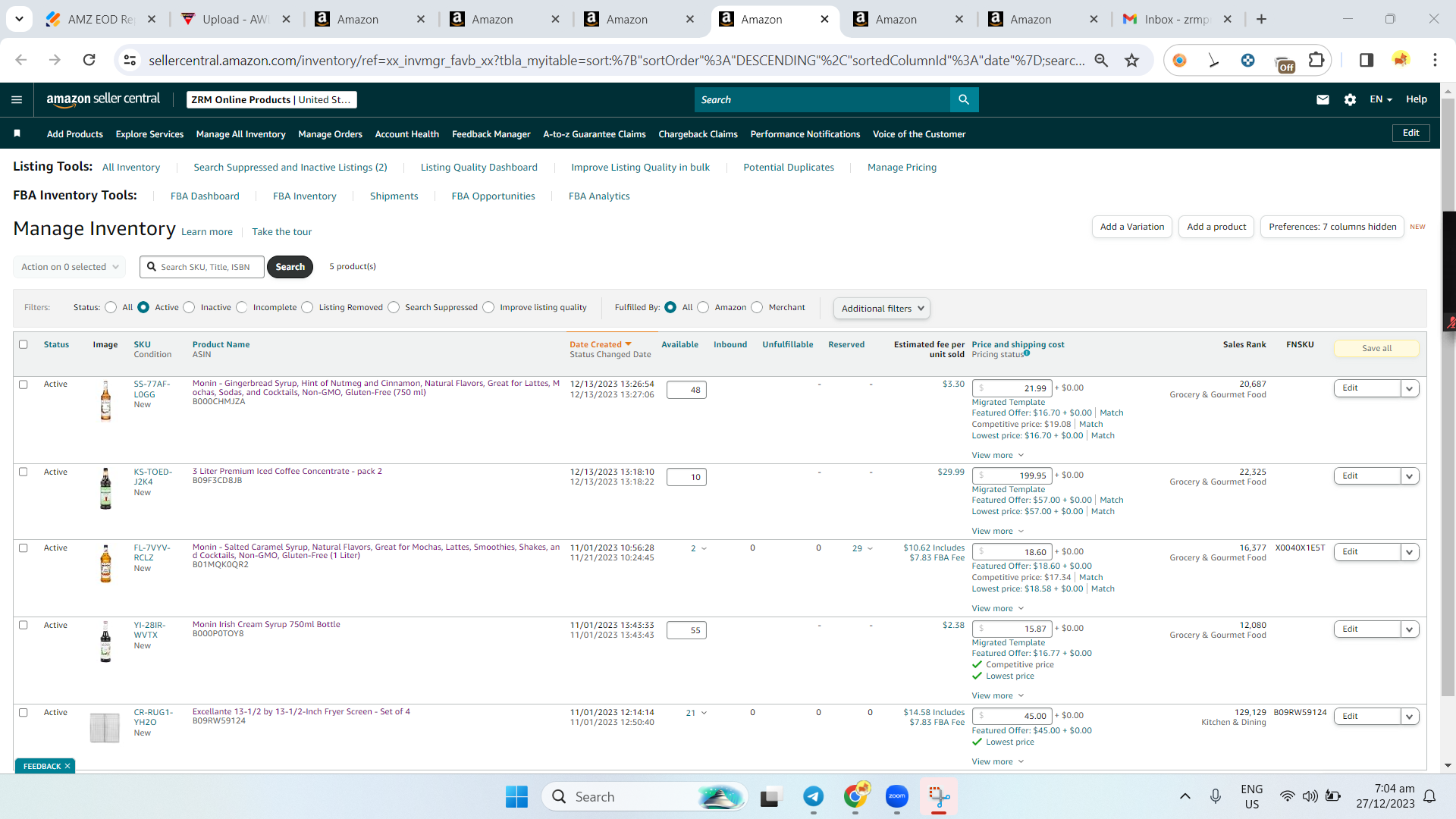The height and width of the screenshot is (819, 1456).
Task: Click the Chrome taskbar icon
Action: 855,796
